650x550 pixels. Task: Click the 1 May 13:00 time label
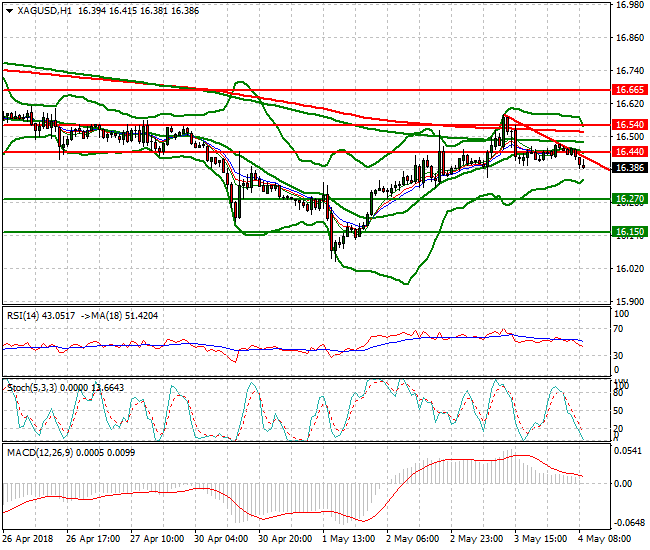(349, 539)
